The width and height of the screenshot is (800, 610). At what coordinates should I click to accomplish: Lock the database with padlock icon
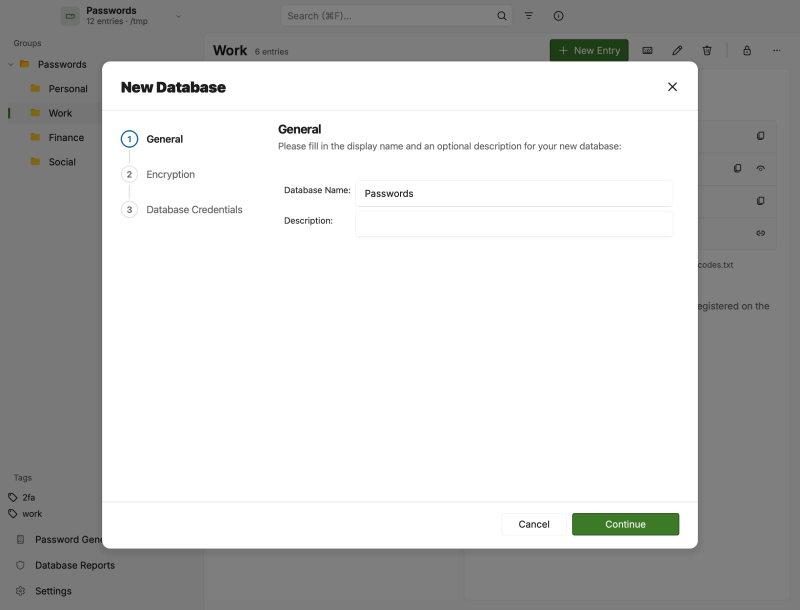(747, 50)
